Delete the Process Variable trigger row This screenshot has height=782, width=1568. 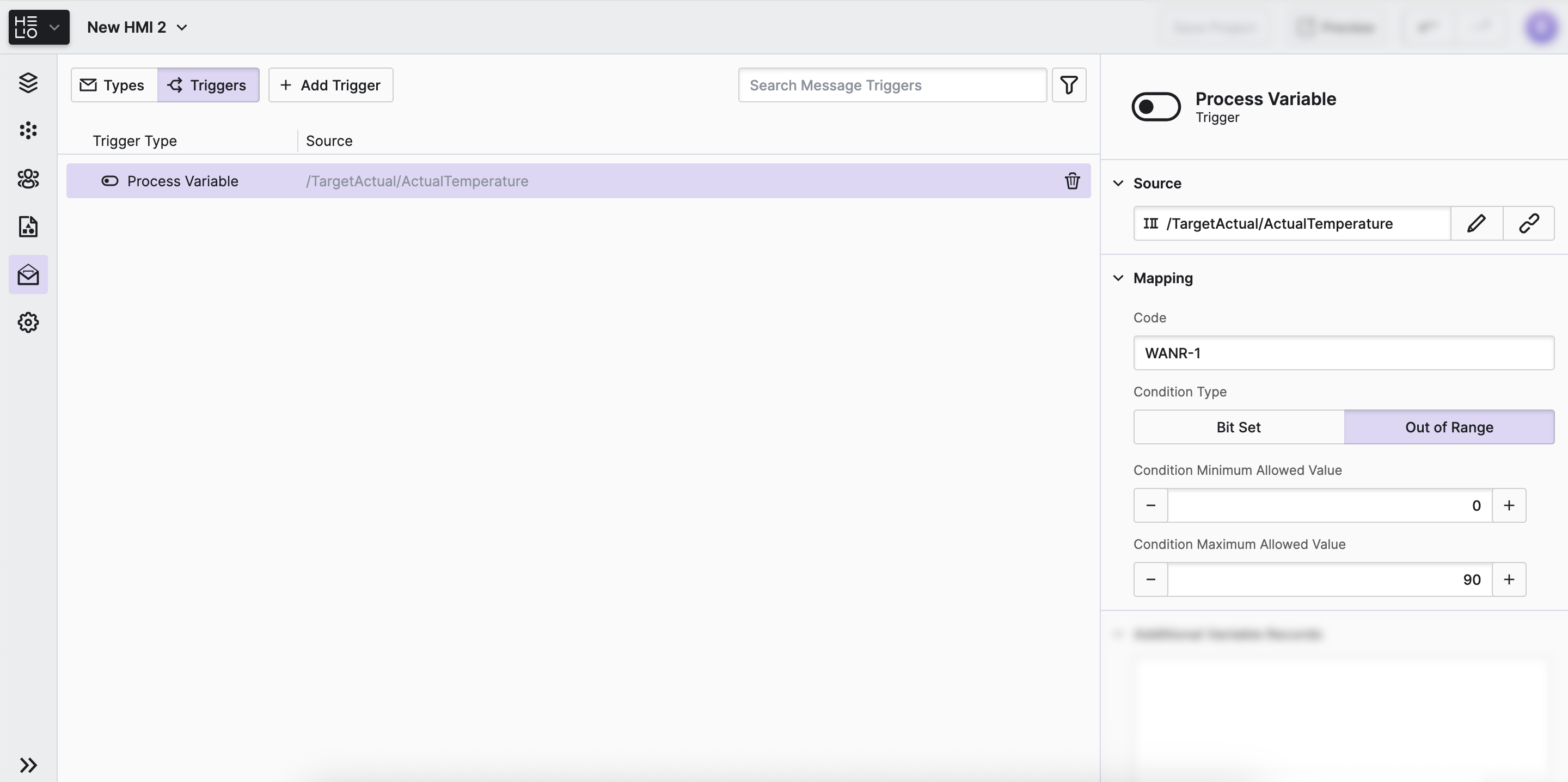point(1072,181)
